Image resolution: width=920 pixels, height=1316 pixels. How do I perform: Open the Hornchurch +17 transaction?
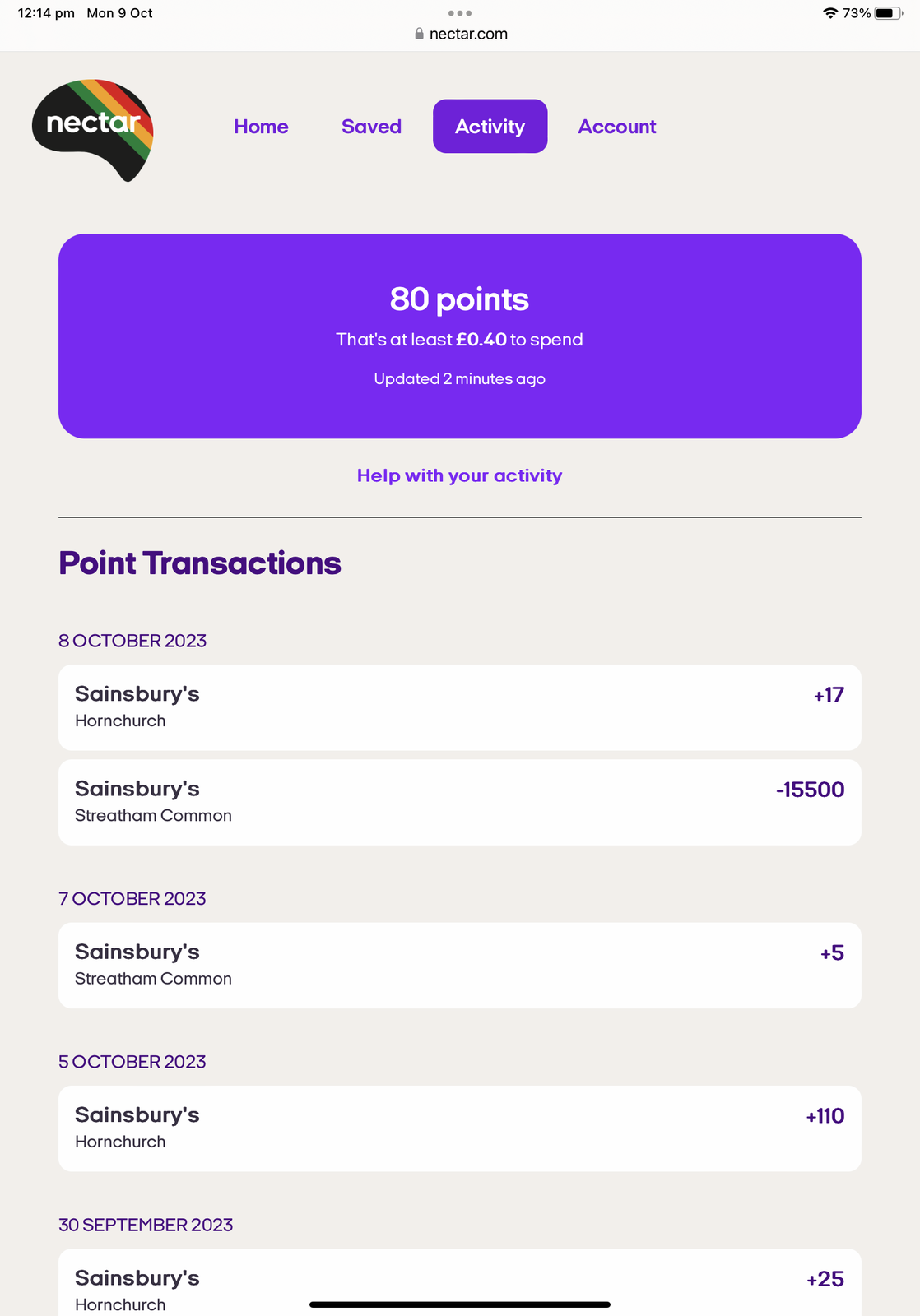(x=459, y=707)
